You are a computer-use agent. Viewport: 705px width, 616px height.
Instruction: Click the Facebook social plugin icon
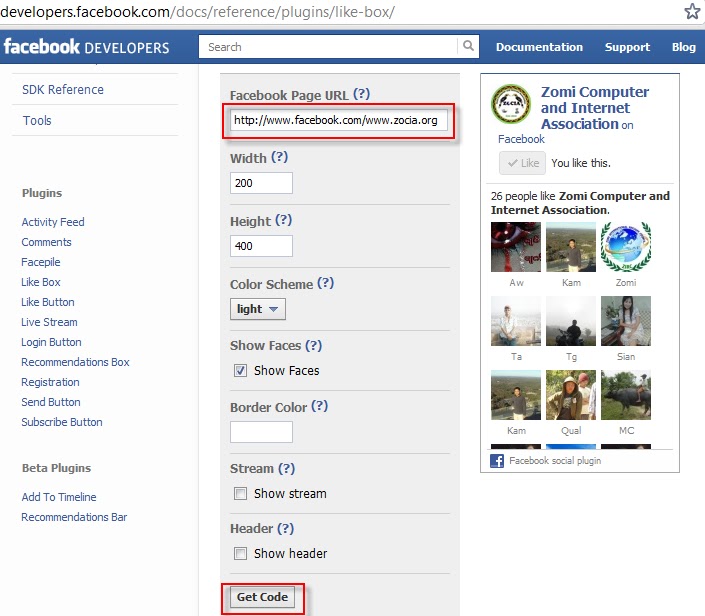(497, 461)
